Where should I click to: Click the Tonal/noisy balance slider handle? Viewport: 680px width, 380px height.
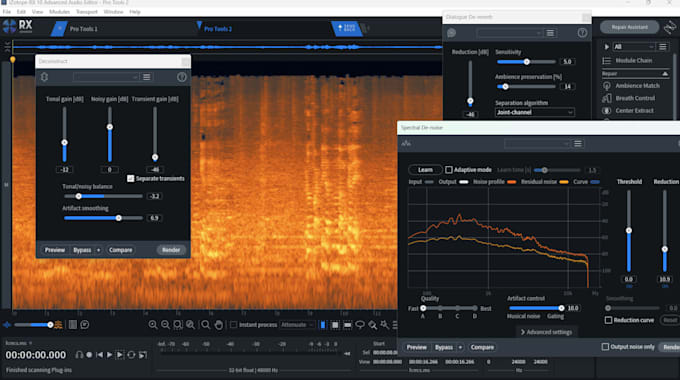[78, 196]
